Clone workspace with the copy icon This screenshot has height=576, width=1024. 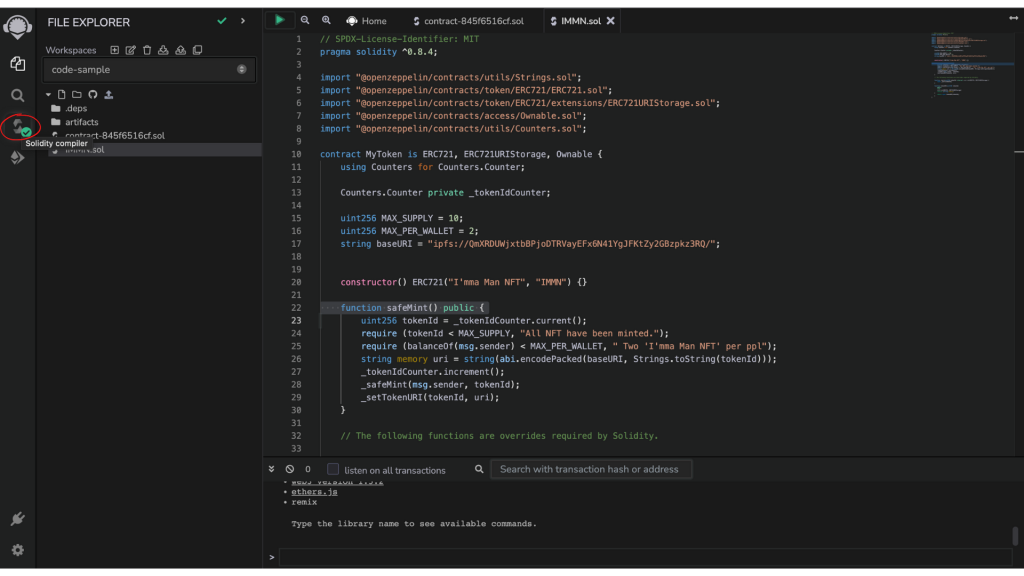197,50
